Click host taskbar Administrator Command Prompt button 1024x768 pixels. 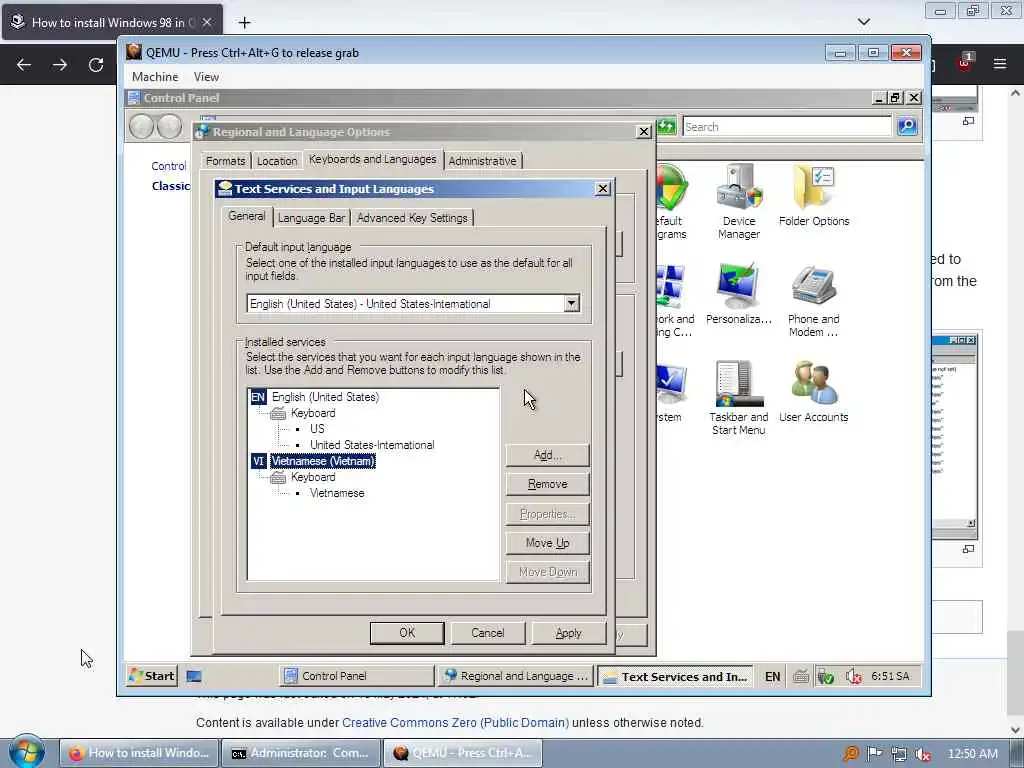pyautogui.click(x=300, y=753)
